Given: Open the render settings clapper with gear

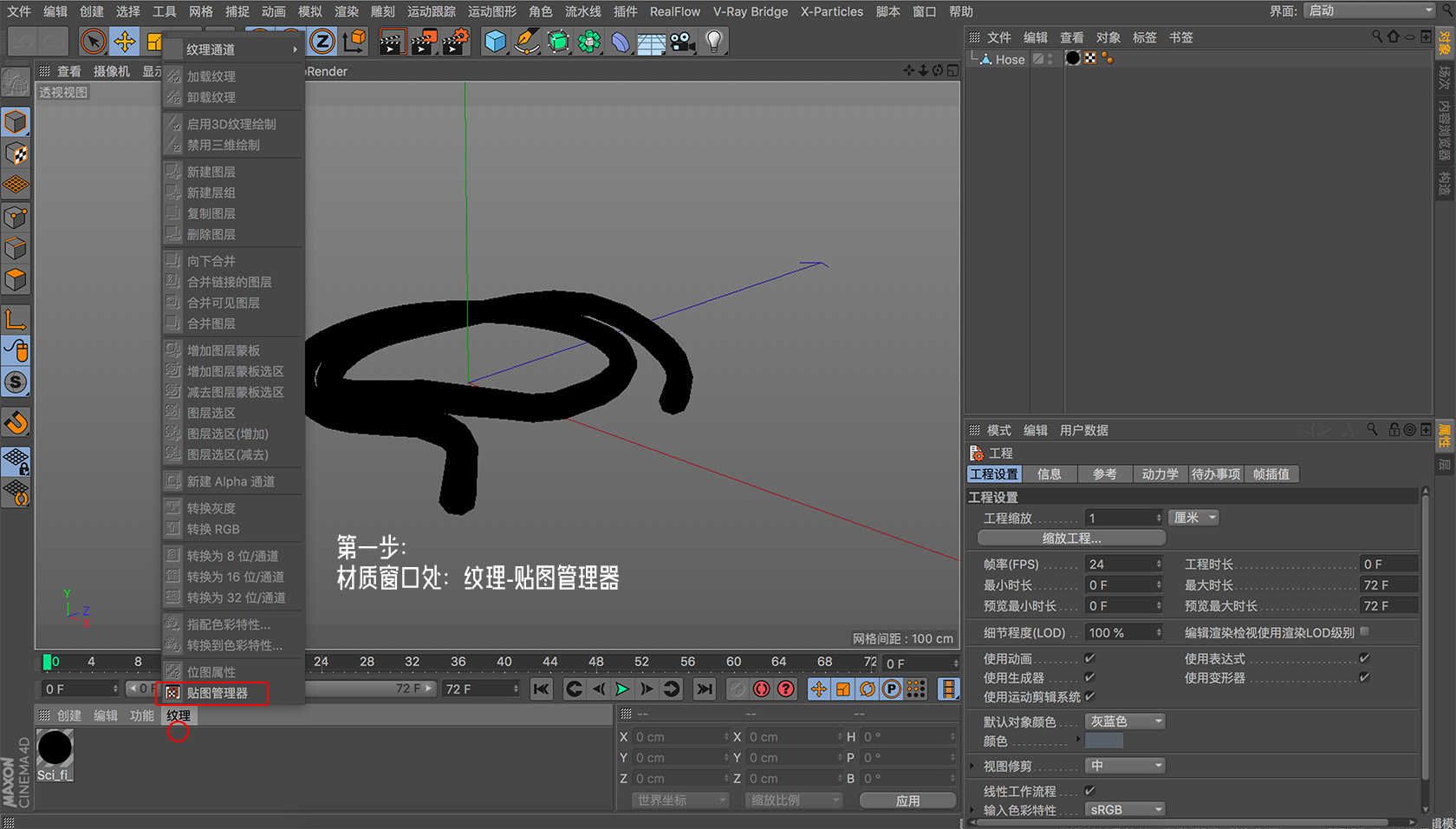Looking at the screenshot, I should pos(456,41).
